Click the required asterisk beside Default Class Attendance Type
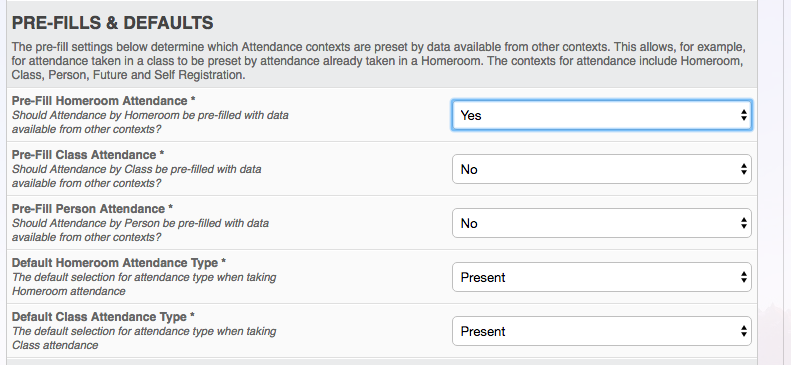 193,316
